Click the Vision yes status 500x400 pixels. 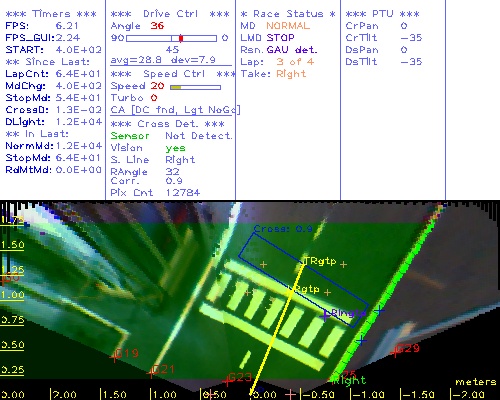click(175, 148)
